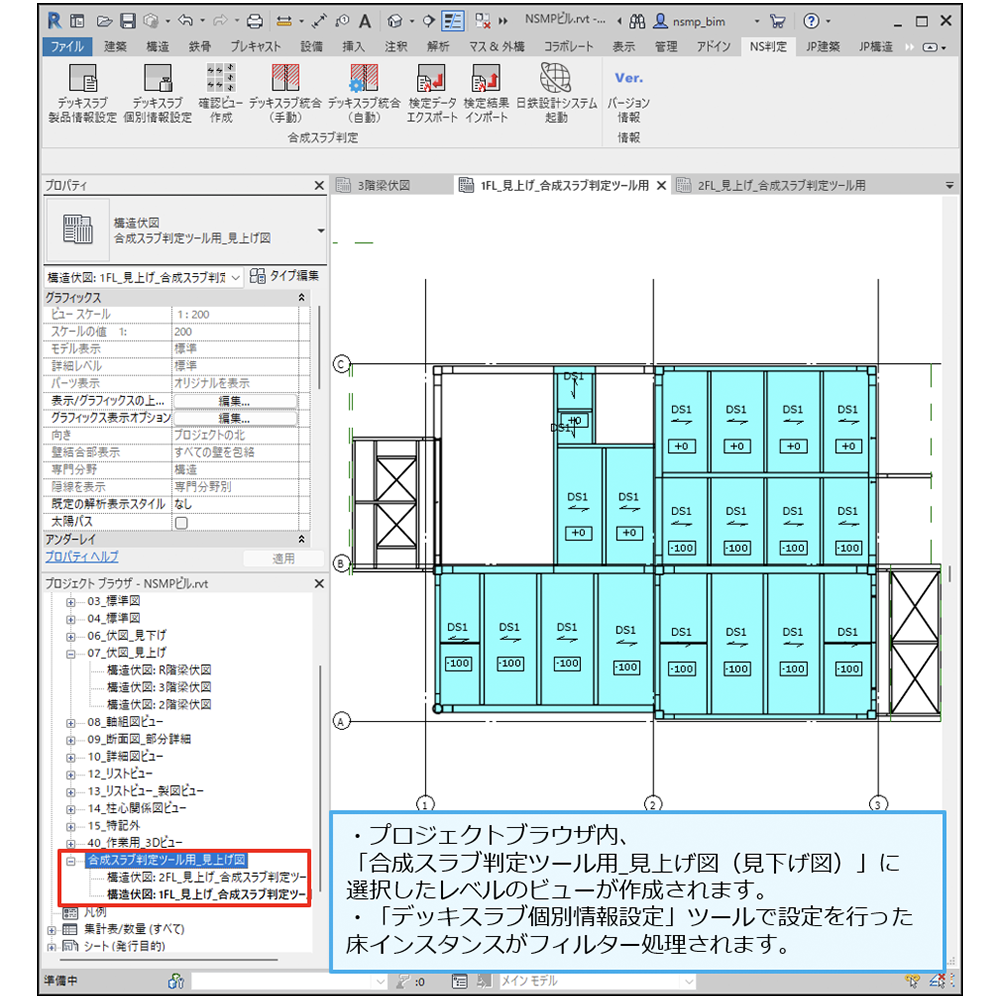Switch to the 3階梁伏図 view tab
Image resolution: width=1000 pixels, height=1000 pixels.
tap(384, 185)
